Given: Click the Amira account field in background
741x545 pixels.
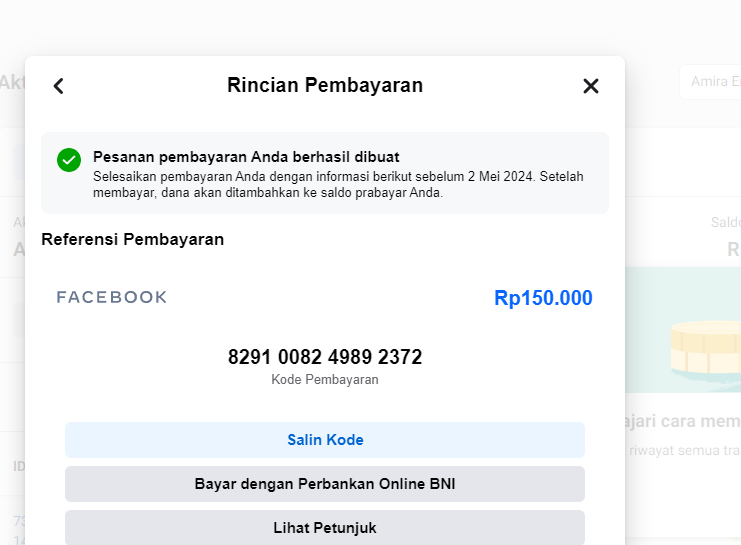Looking at the screenshot, I should (710, 82).
